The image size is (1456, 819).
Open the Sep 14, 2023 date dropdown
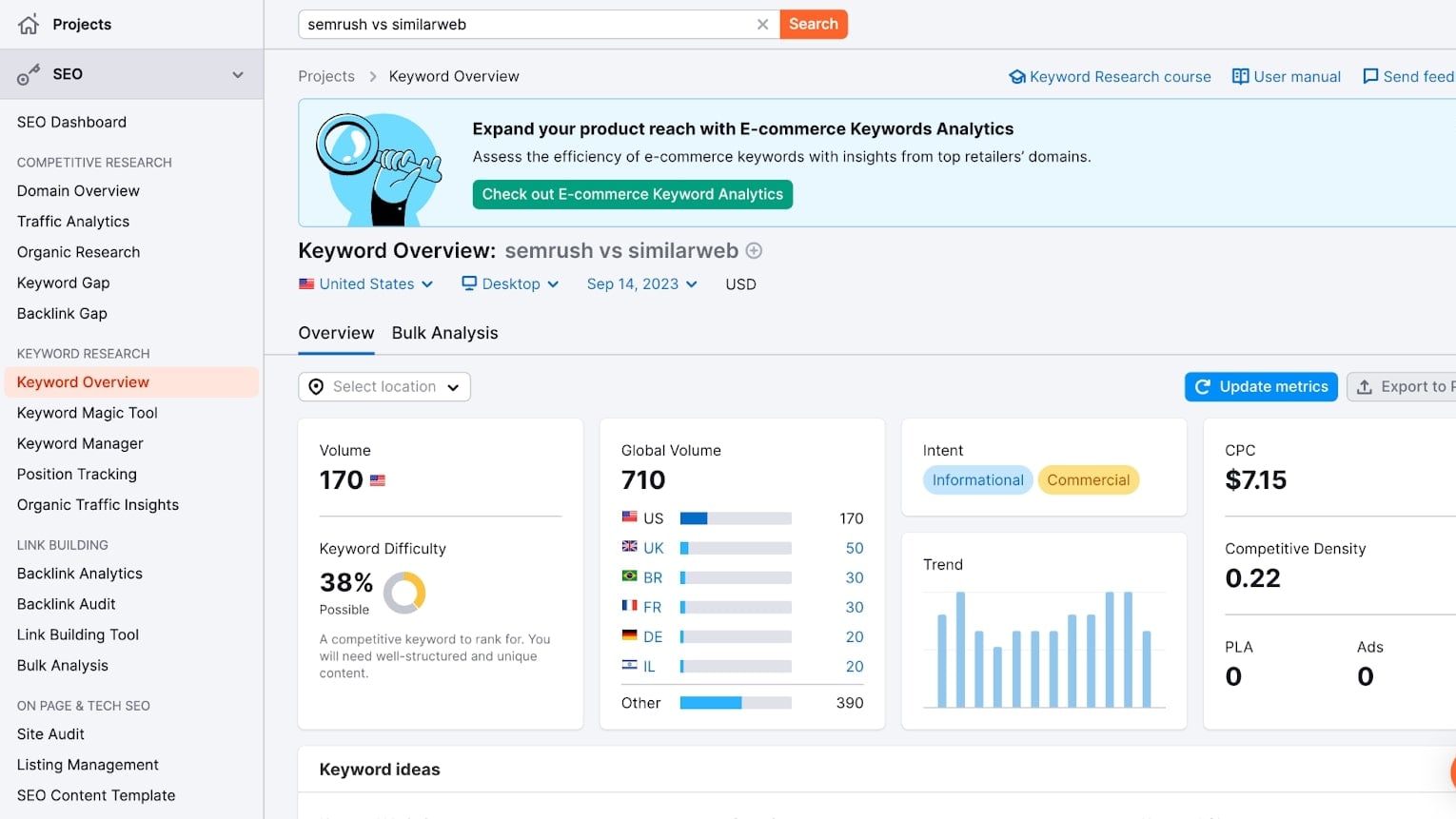[x=642, y=284]
